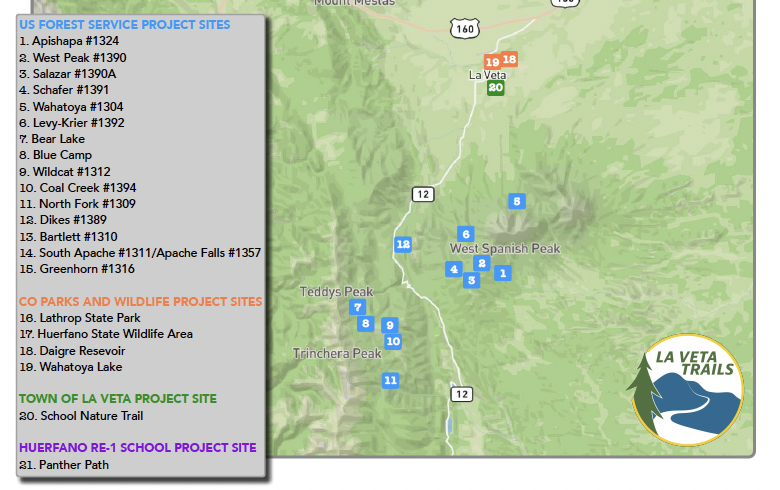Select blue map marker number 2
780x490 pixels.
point(481,263)
